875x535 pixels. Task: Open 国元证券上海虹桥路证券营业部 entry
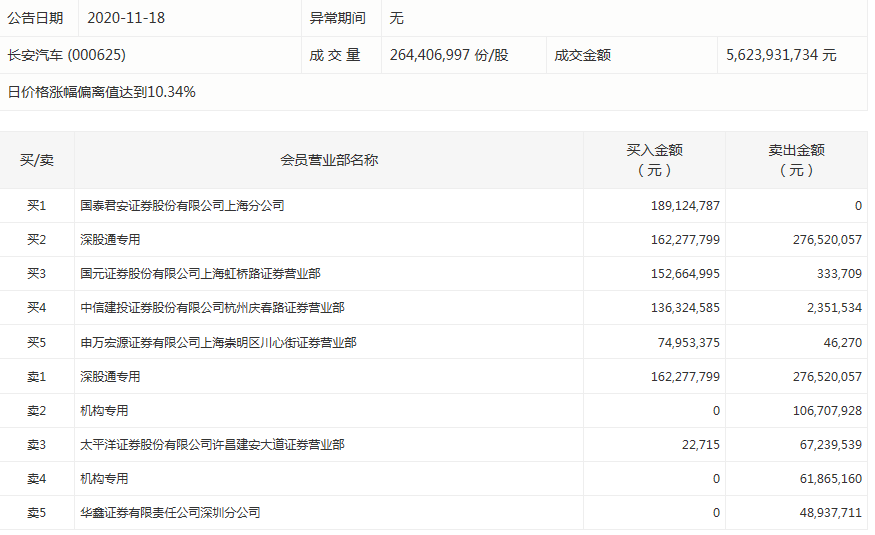(200, 274)
